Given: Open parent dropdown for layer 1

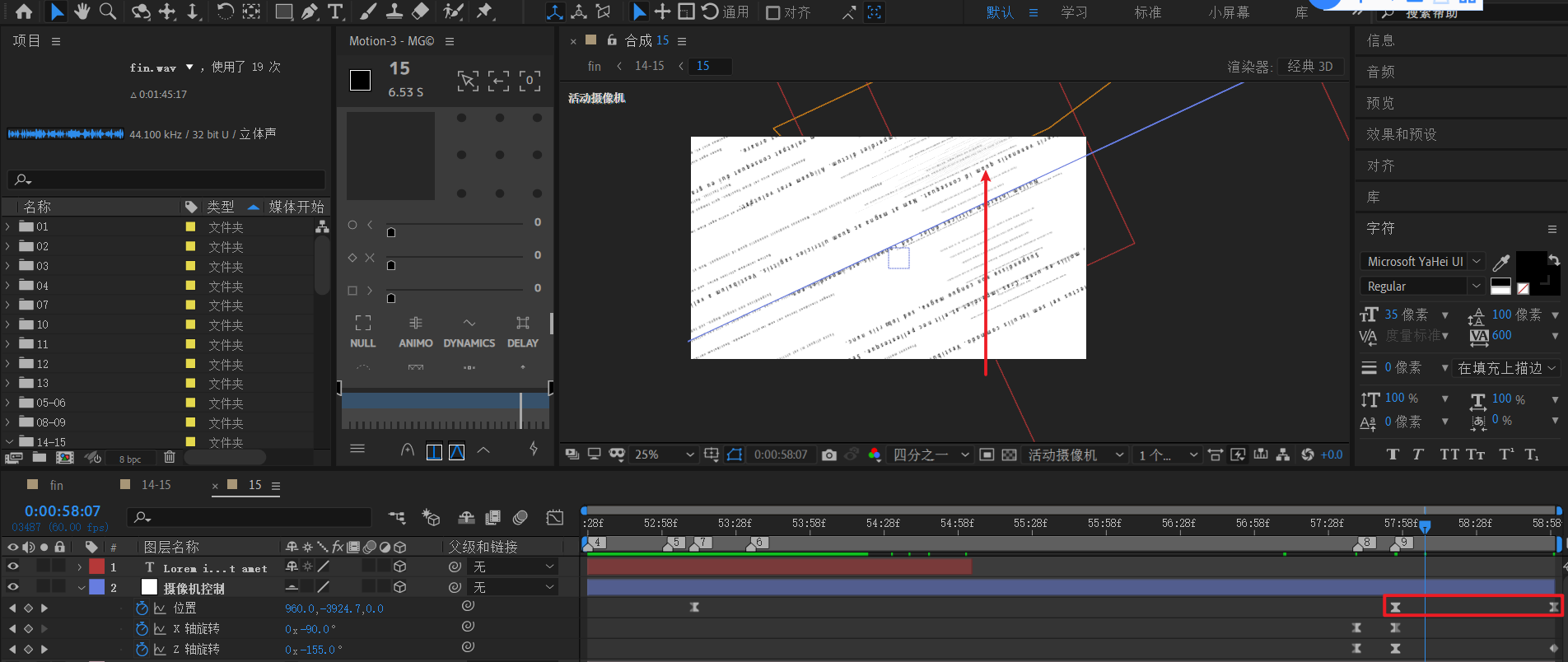Looking at the screenshot, I should 513,566.
